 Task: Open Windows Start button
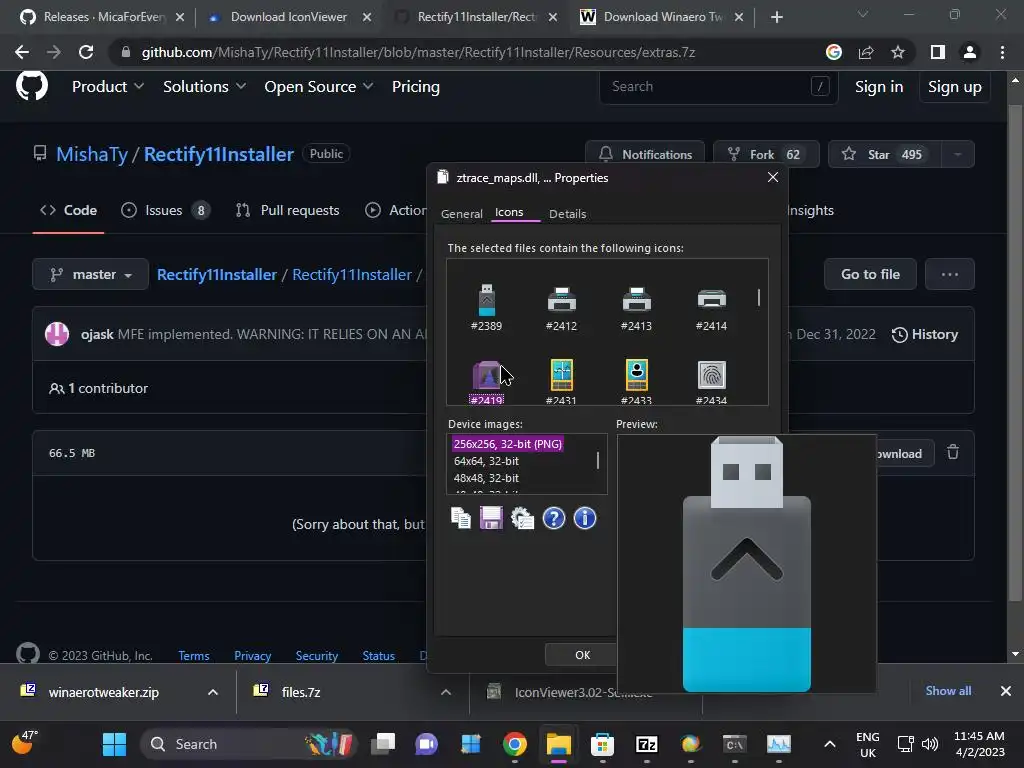tap(114, 744)
